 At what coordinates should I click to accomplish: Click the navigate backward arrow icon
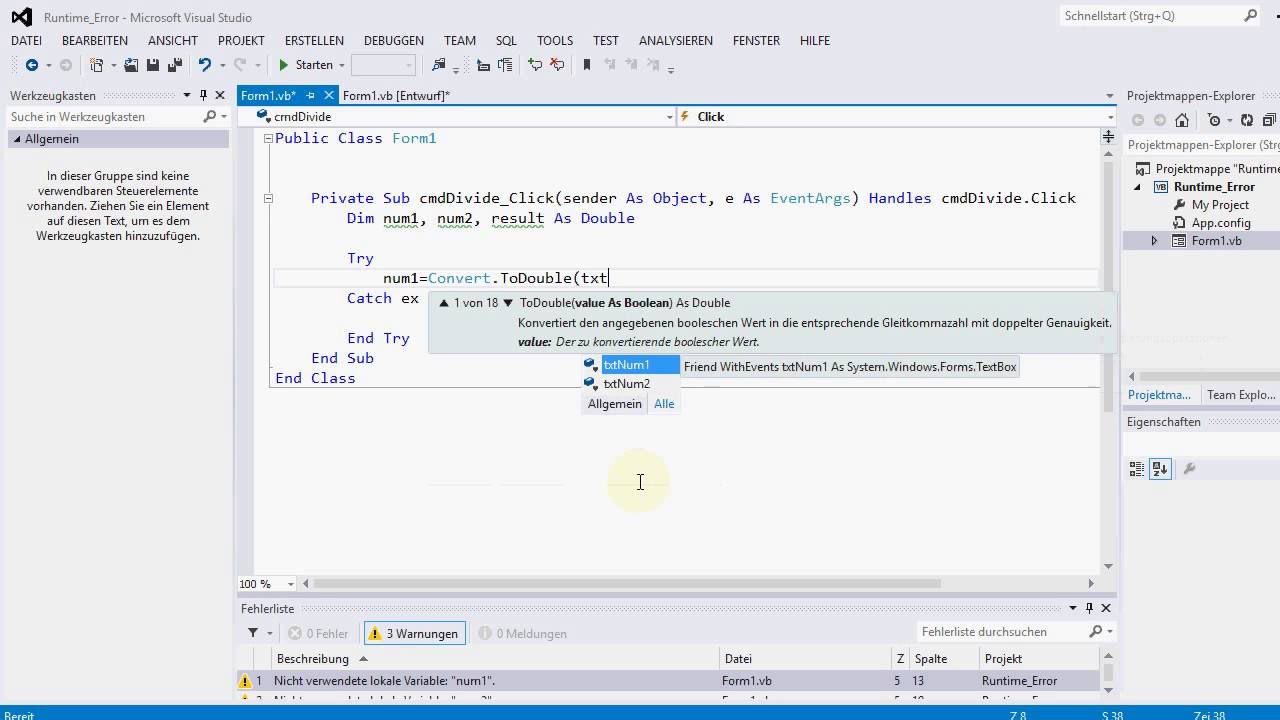pos(31,65)
